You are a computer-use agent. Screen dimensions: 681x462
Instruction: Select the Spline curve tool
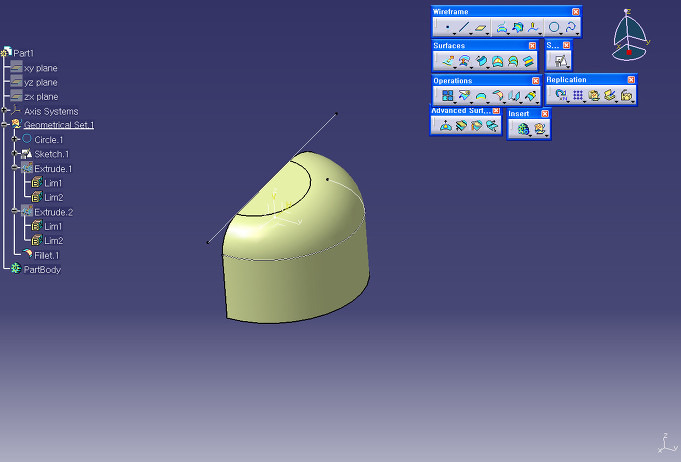point(570,28)
